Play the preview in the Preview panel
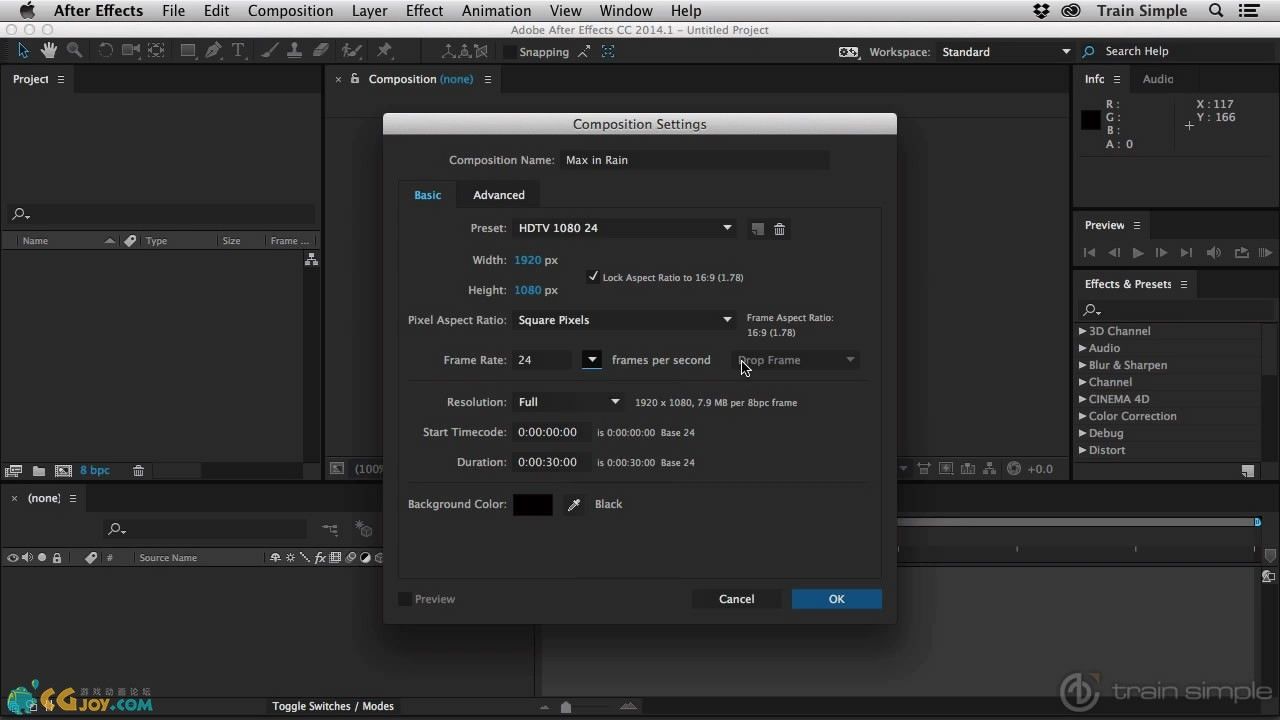 pyautogui.click(x=1138, y=253)
